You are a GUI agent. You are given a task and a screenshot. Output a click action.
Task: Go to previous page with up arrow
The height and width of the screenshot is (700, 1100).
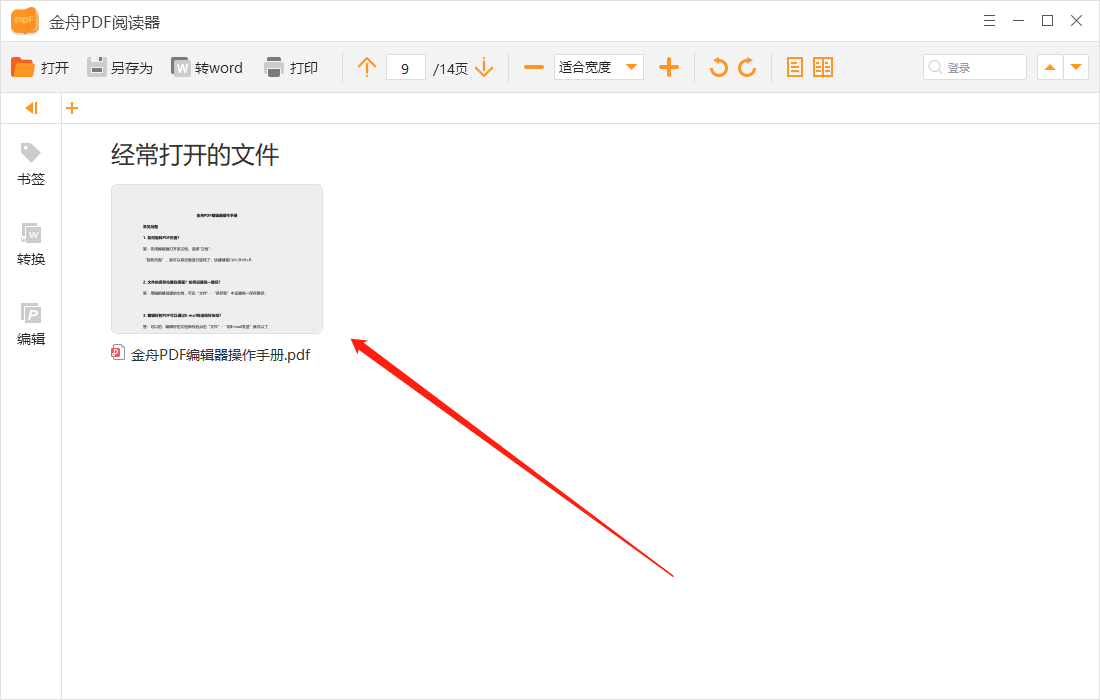point(367,67)
